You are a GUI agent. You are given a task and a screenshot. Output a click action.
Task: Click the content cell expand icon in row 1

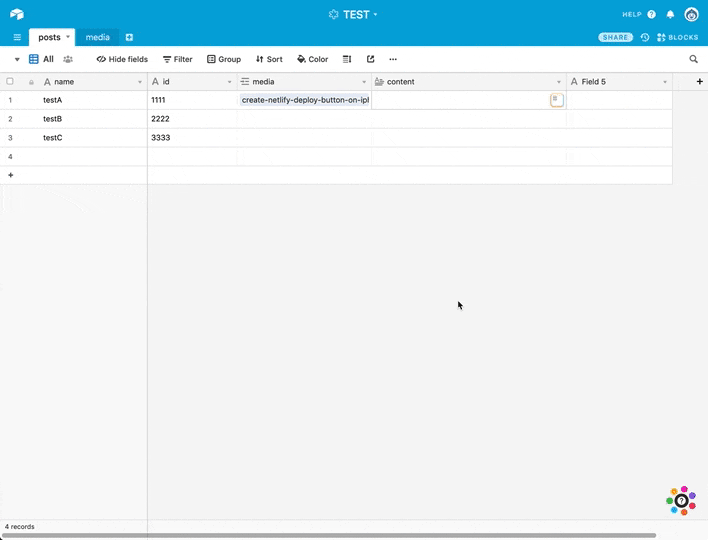557,100
